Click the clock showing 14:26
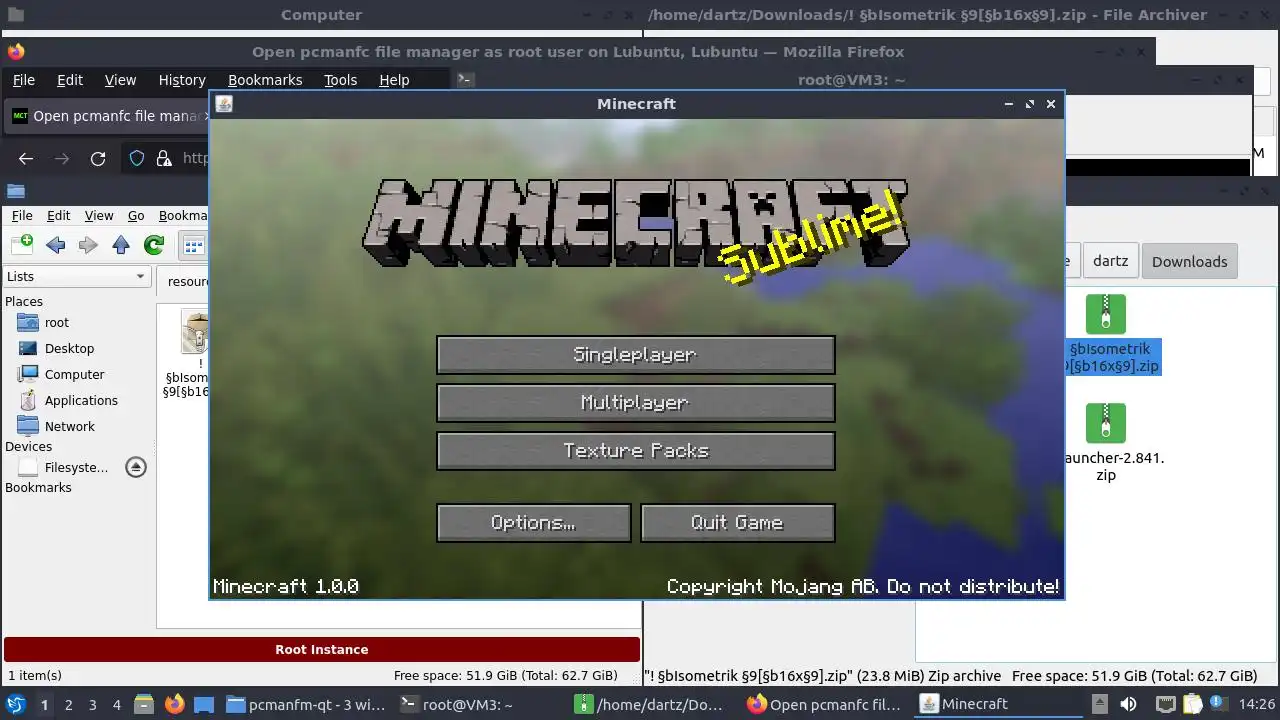 point(1258,705)
